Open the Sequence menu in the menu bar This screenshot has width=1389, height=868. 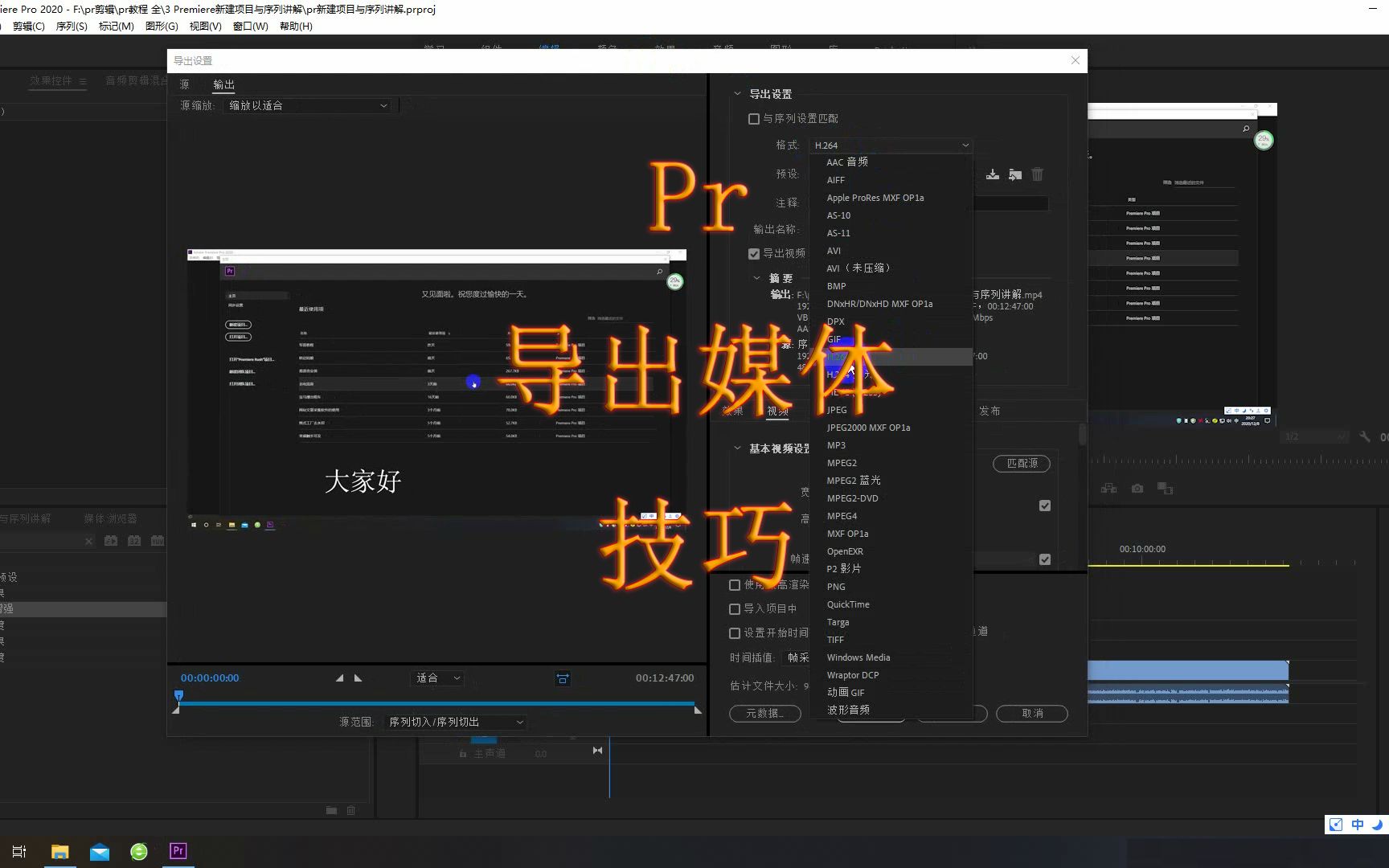point(72,26)
